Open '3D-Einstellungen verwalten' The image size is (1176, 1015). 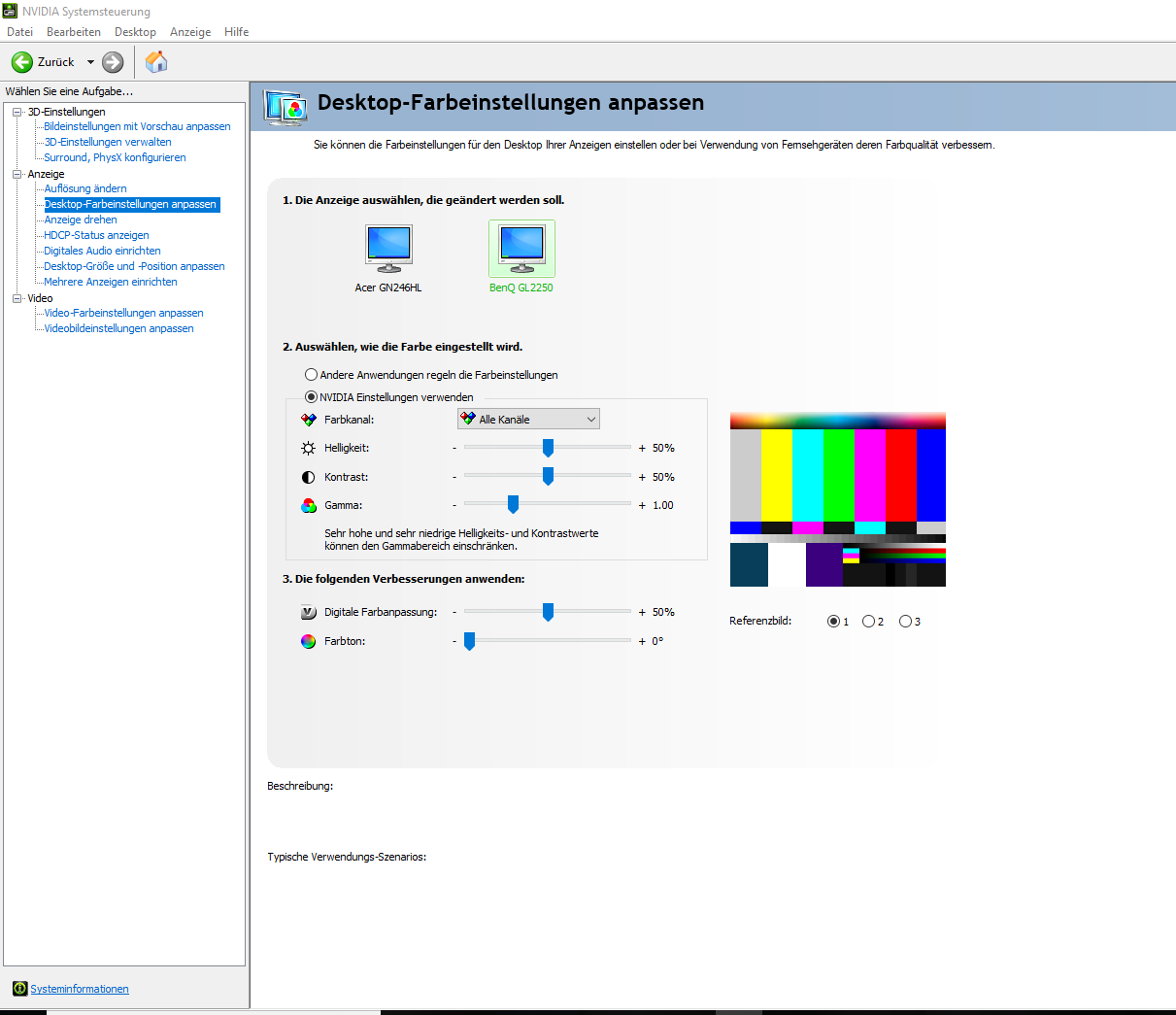pyautogui.click(x=108, y=142)
